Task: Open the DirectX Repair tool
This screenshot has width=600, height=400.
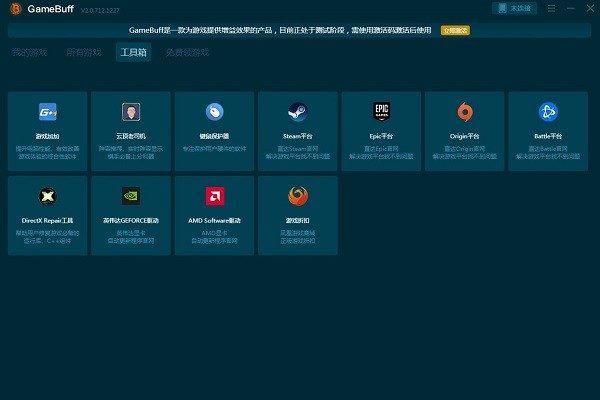Action: [x=47, y=196]
